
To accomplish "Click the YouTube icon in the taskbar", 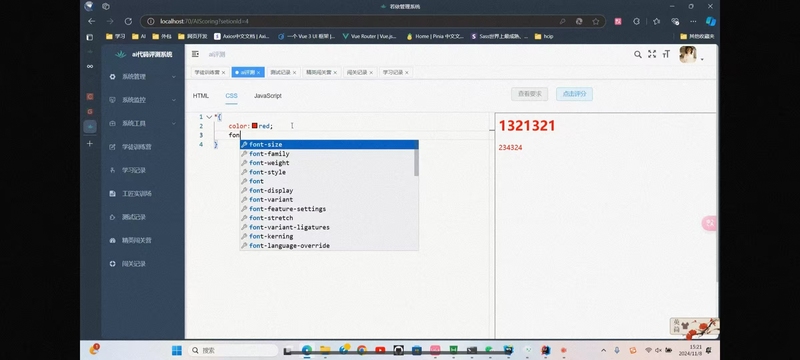I will click(380, 350).
